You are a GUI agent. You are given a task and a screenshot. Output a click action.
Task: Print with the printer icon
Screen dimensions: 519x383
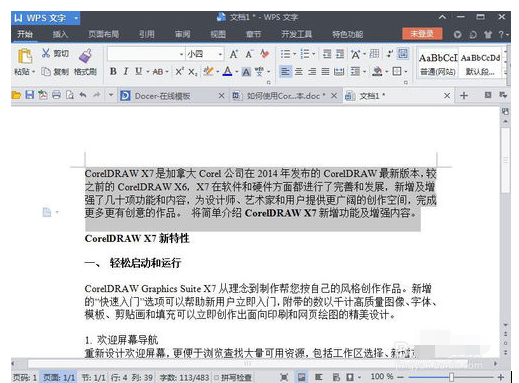[56, 95]
